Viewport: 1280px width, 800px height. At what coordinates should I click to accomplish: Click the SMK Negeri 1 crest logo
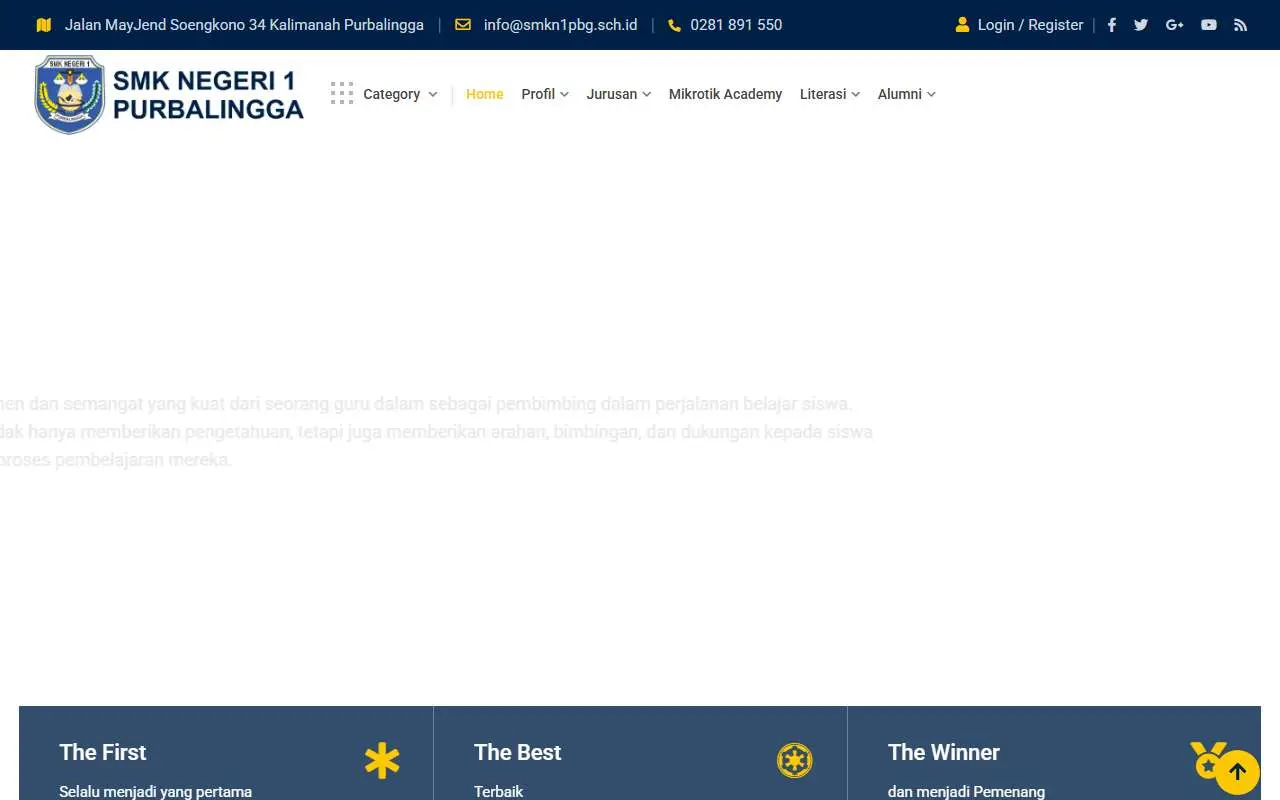[69, 95]
